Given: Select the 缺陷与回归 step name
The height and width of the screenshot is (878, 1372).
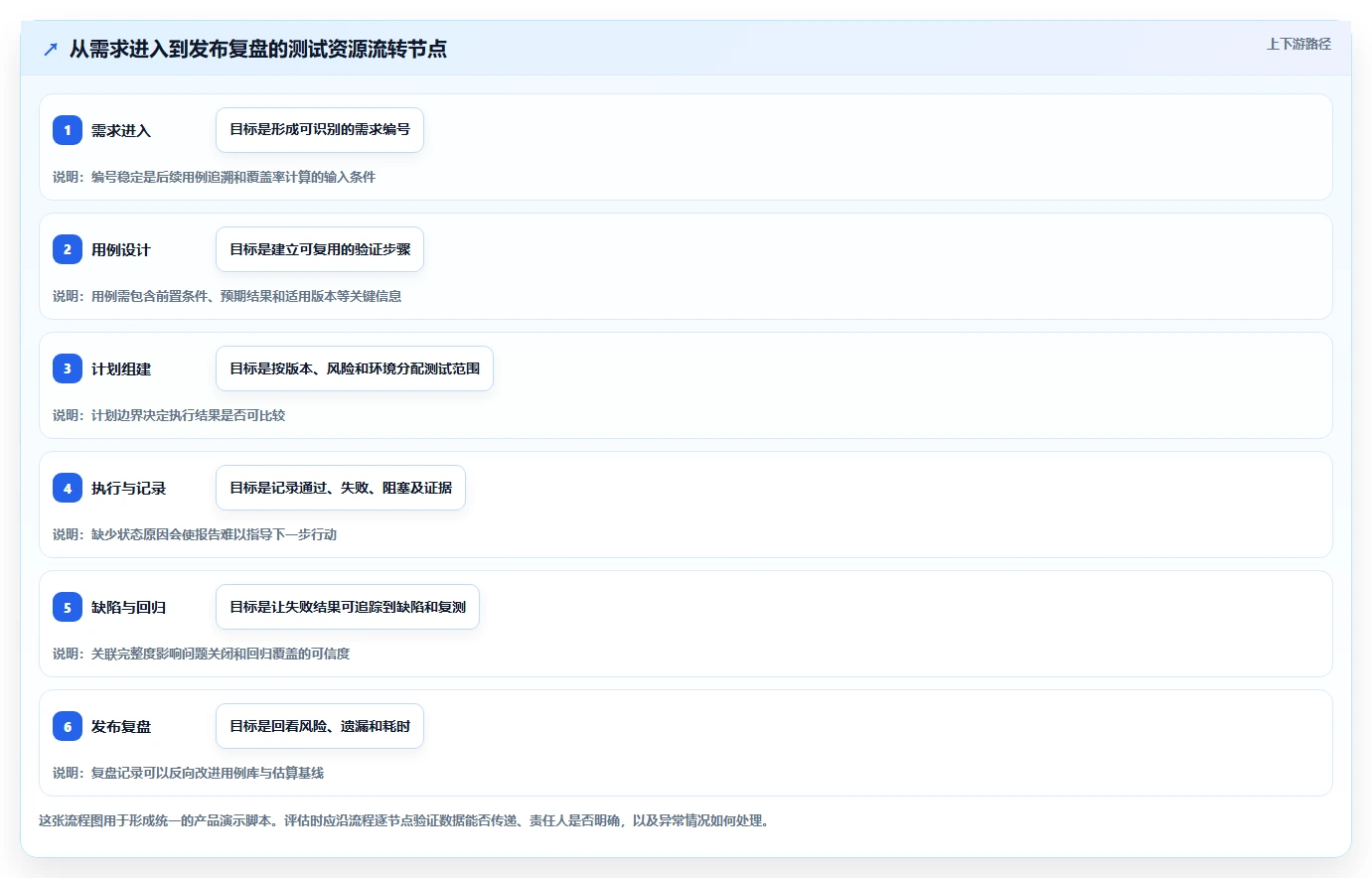Looking at the screenshot, I should tap(129, 607).
